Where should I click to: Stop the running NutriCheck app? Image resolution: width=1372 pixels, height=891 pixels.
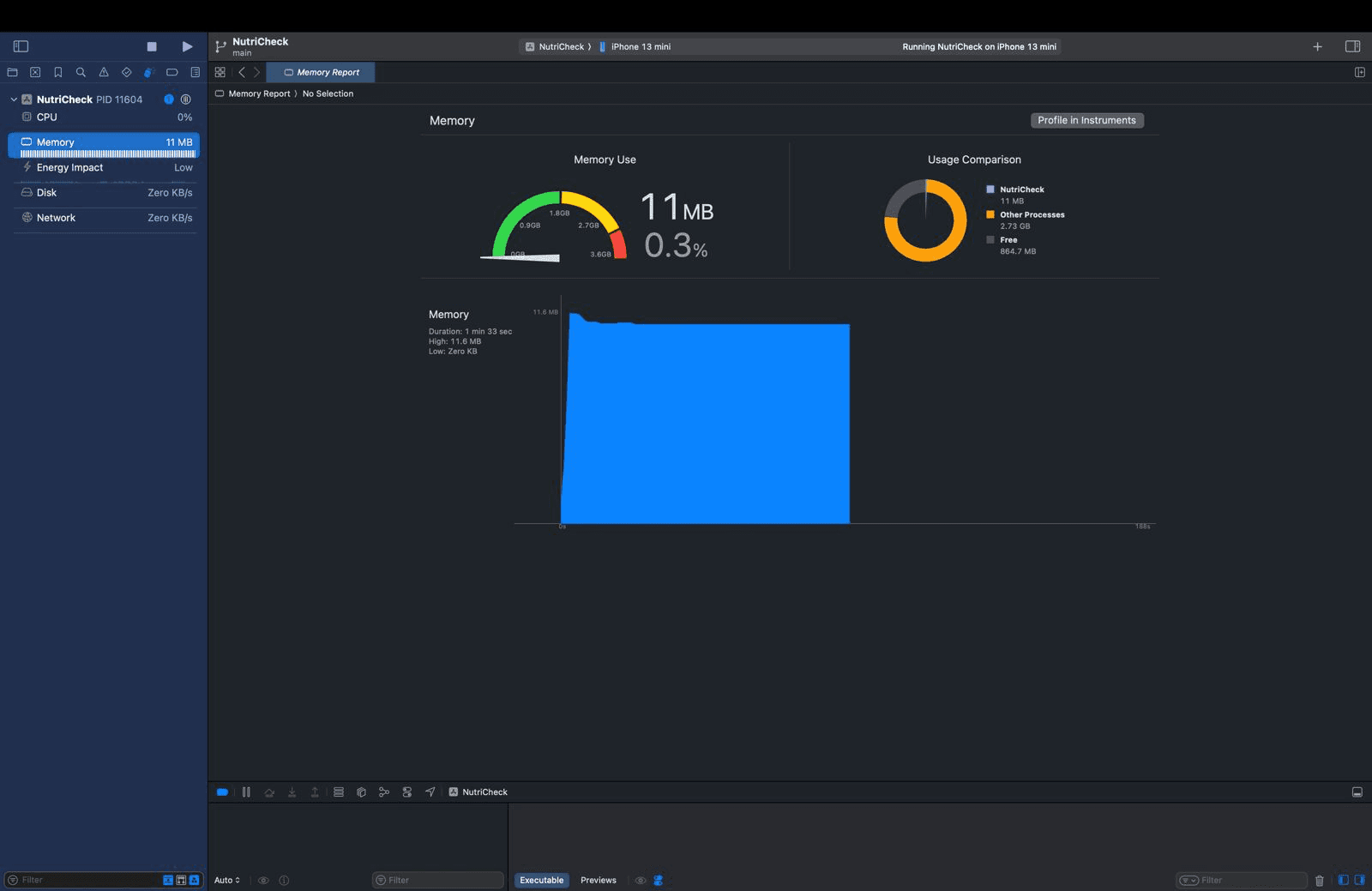(x=152, y=46)
